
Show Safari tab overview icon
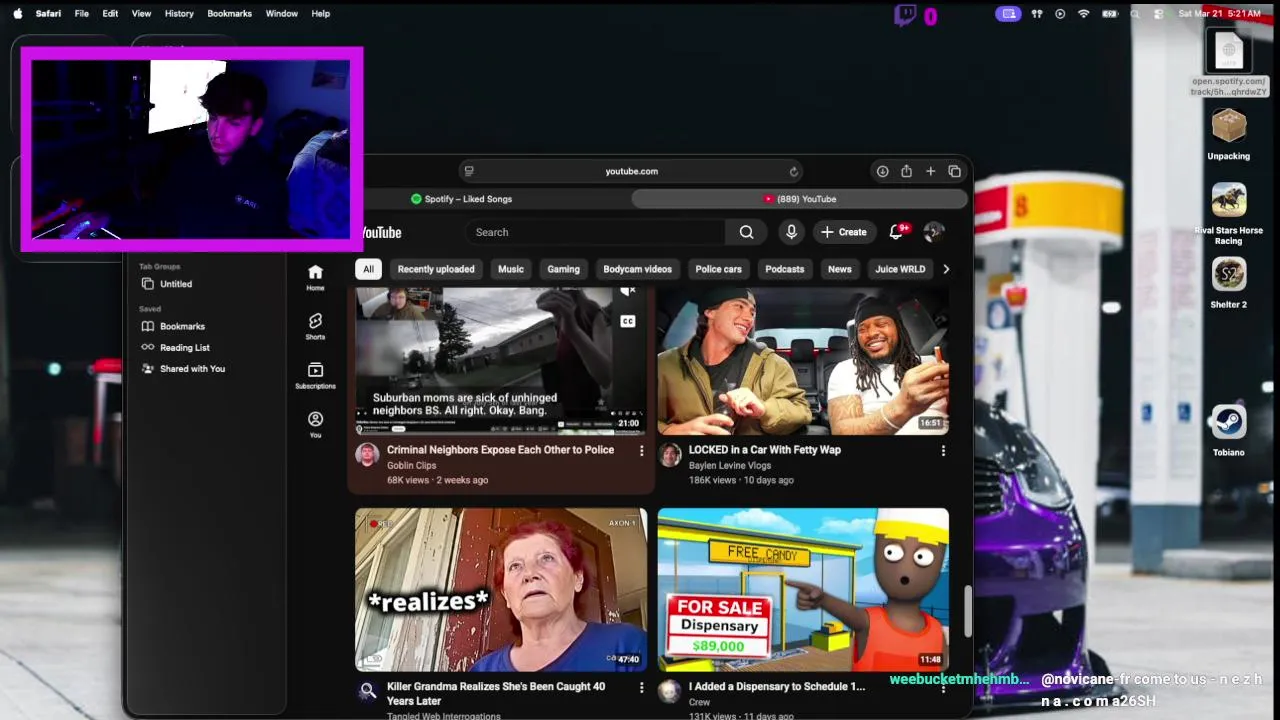click(954, 171)
